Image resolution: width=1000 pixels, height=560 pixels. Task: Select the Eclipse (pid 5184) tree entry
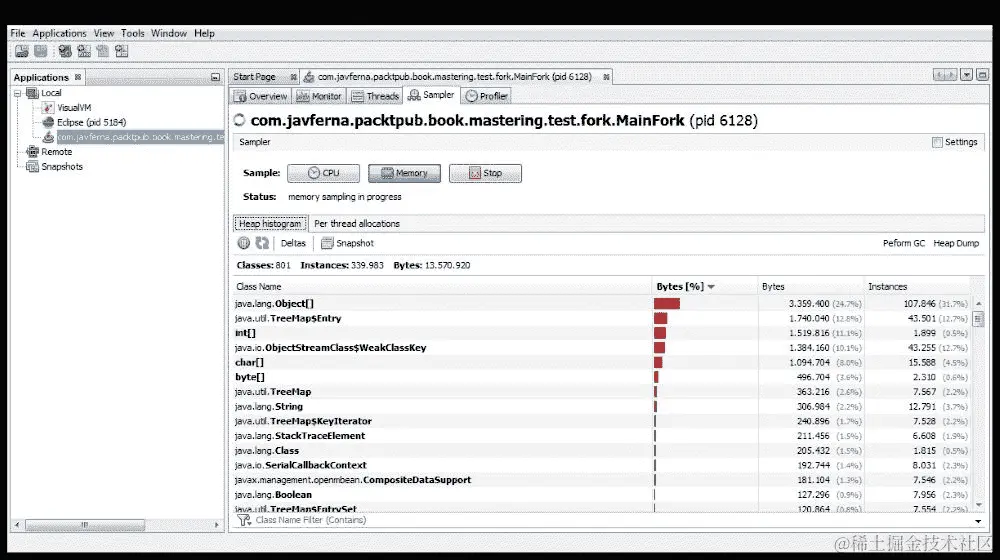click(x=91, y=122)
